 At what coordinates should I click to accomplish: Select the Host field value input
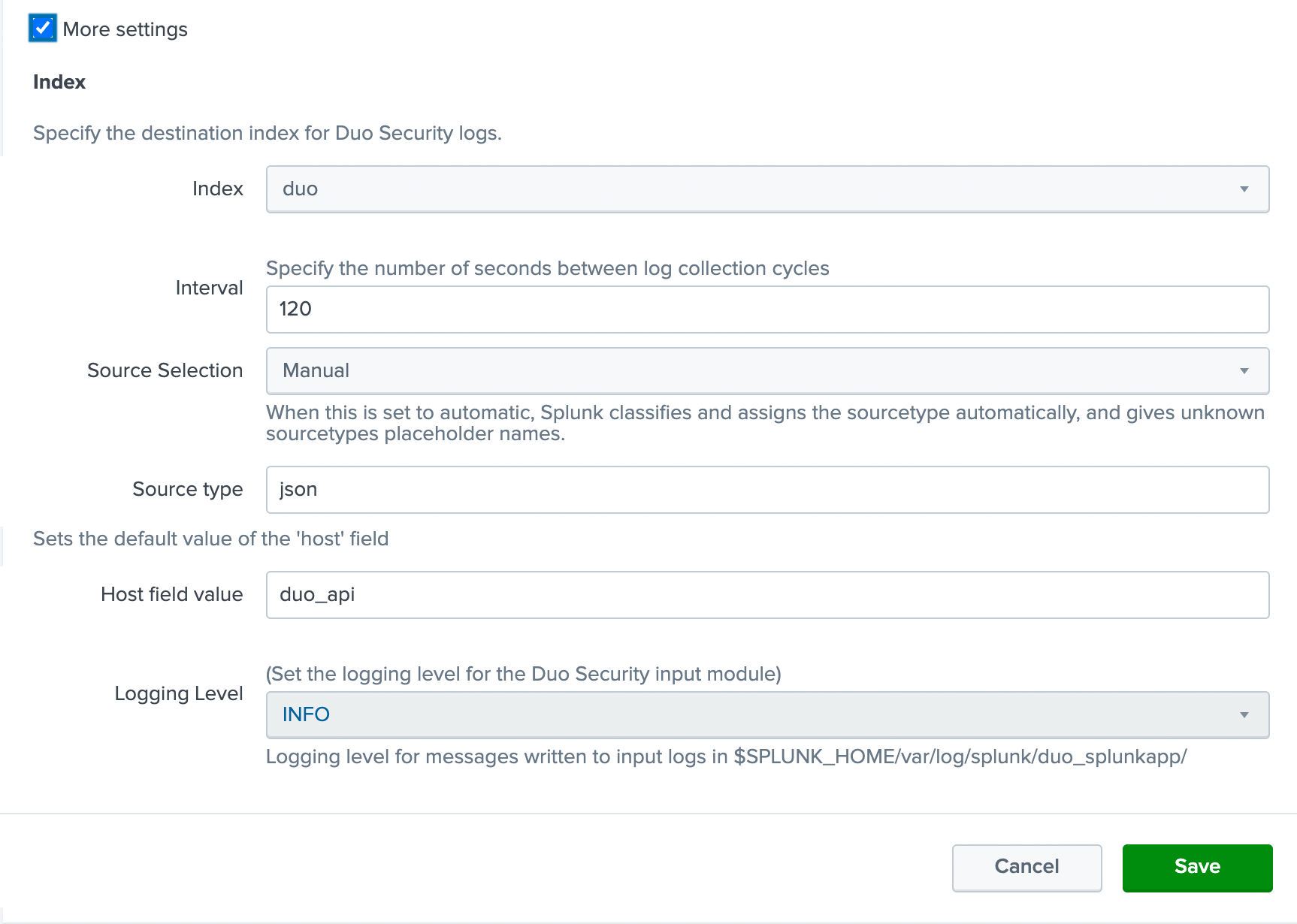tap(765, 594)
